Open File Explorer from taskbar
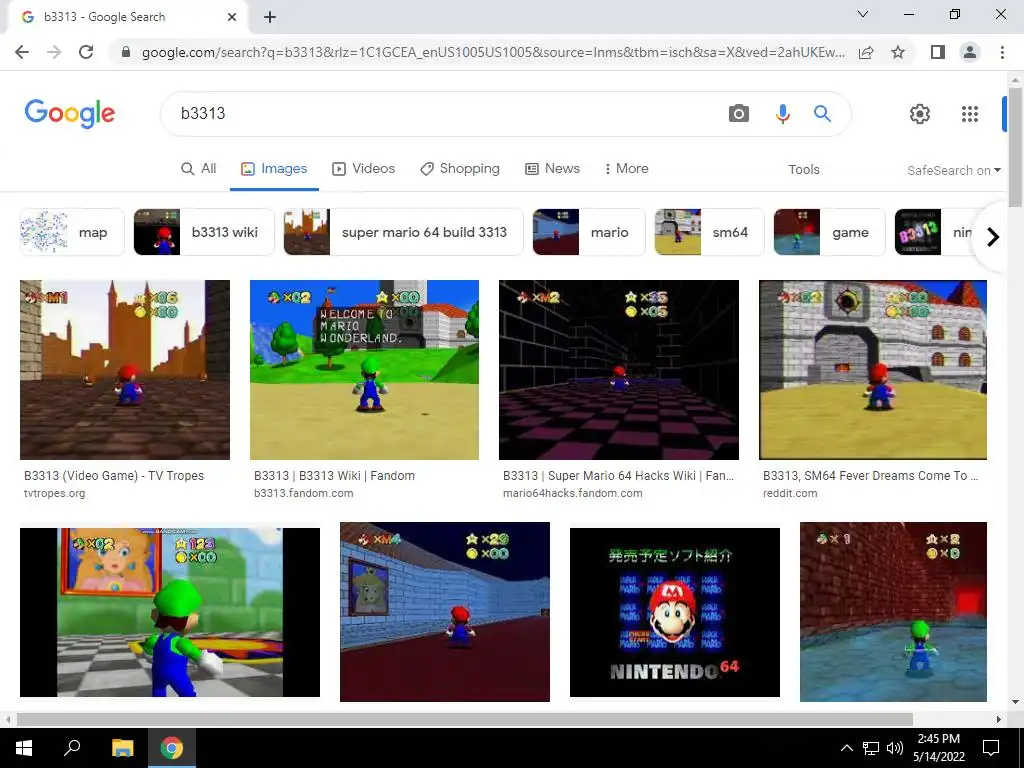Viewport: 1024px width, 768px height. [122, 748]
